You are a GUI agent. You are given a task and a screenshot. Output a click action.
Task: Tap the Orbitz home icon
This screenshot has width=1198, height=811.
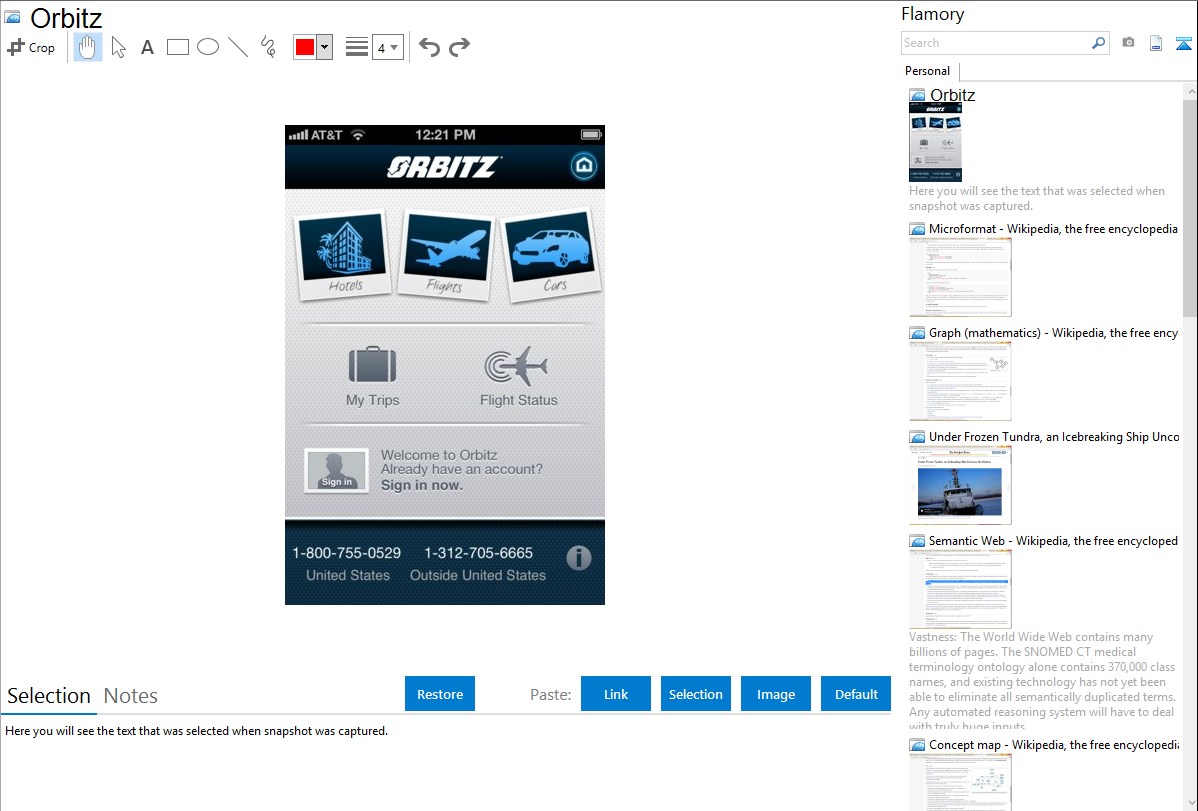click(584, 166)
